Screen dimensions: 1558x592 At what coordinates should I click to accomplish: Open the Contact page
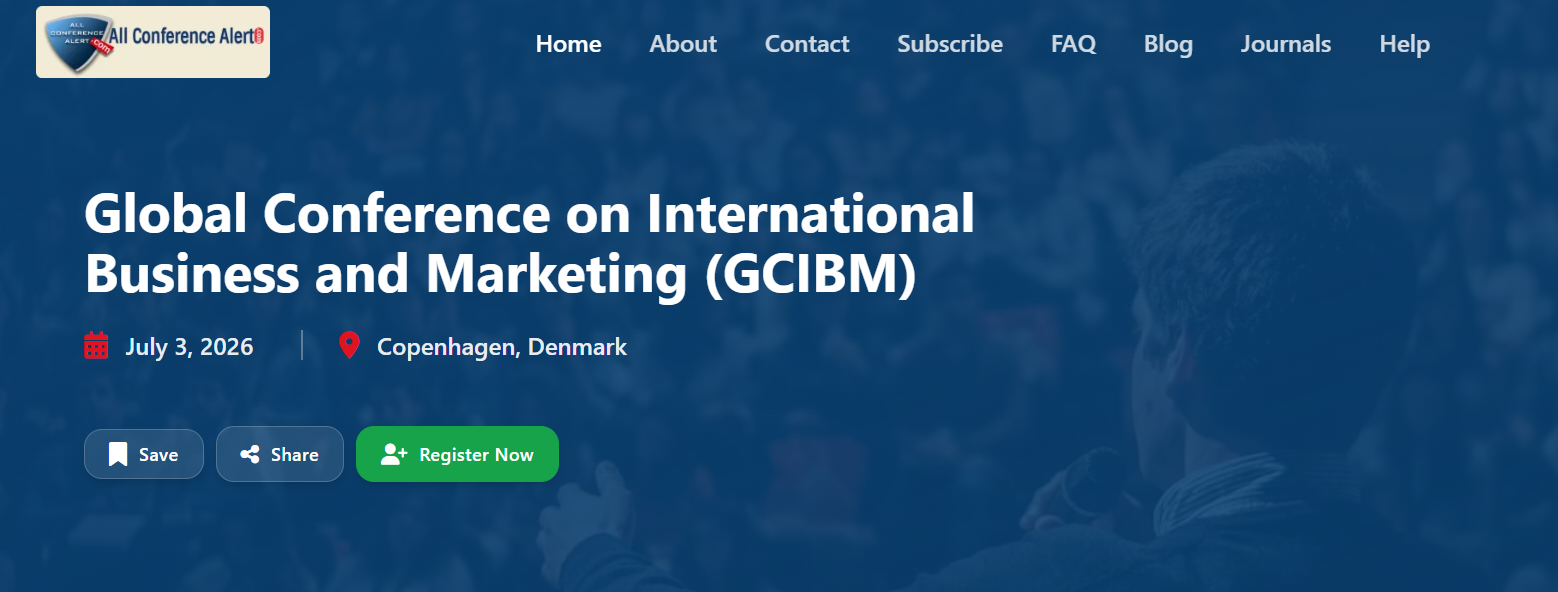click(807, 44)
